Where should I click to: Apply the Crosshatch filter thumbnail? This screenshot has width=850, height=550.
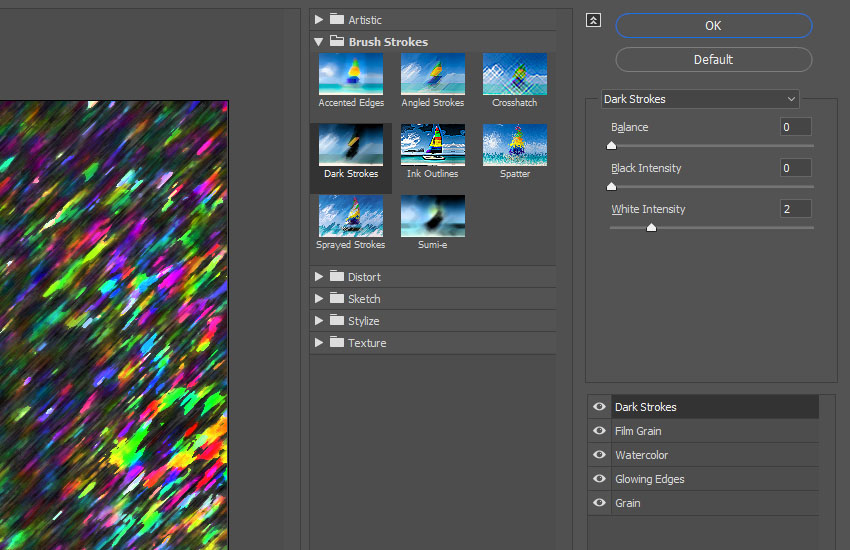click(514, 75)
